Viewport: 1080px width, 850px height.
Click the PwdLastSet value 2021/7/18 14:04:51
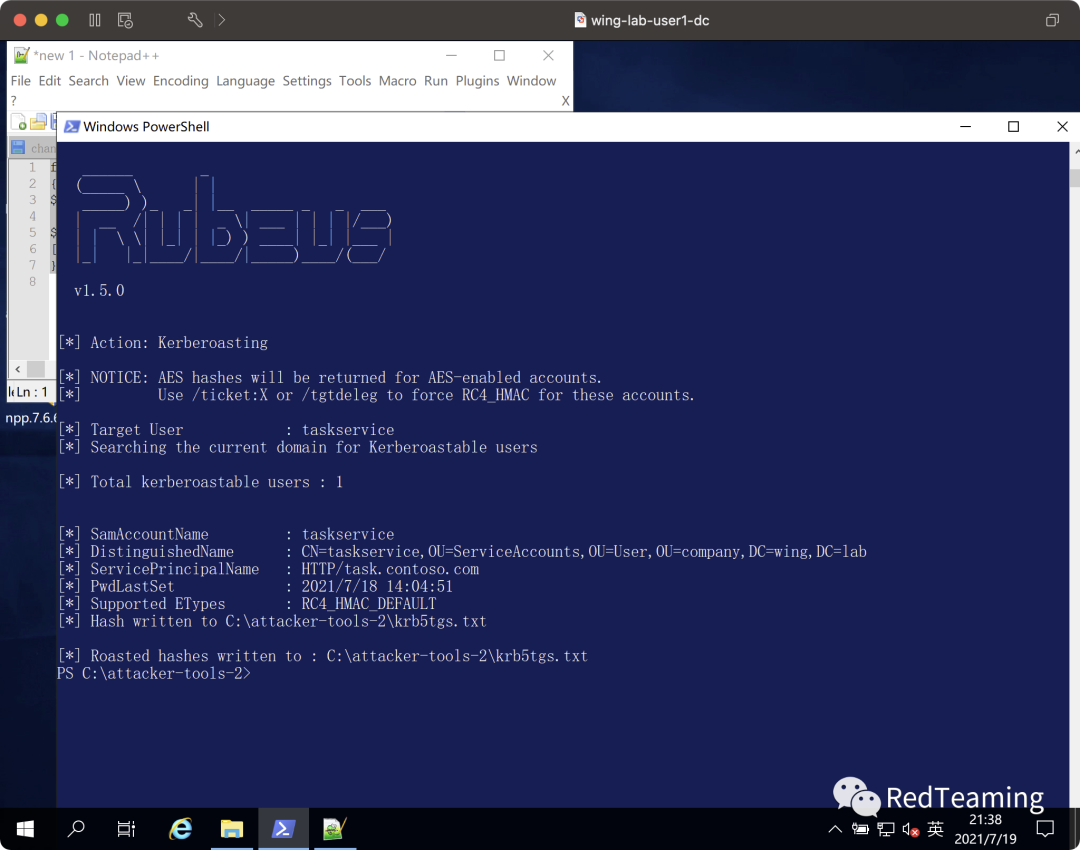tap(377, 587)
